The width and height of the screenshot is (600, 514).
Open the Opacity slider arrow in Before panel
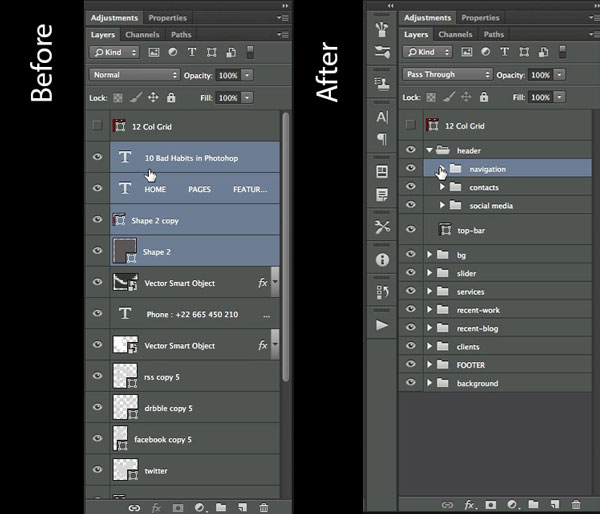pos(247,75)
